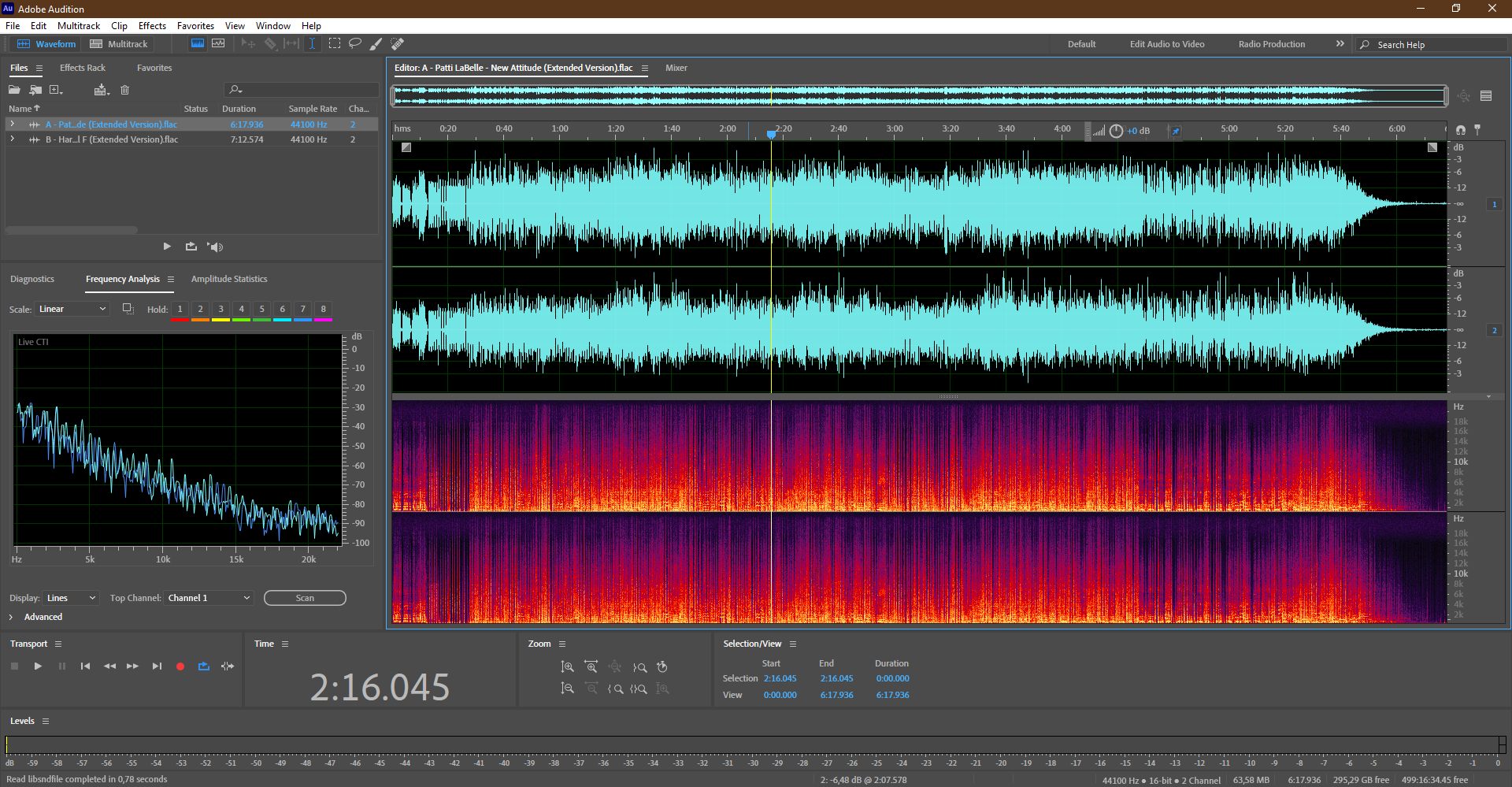Expand more workspaces chevron
Image resolution: width=1512 pixels, height=787 pixels.
pyautogui.click(x=1340, y=44)
